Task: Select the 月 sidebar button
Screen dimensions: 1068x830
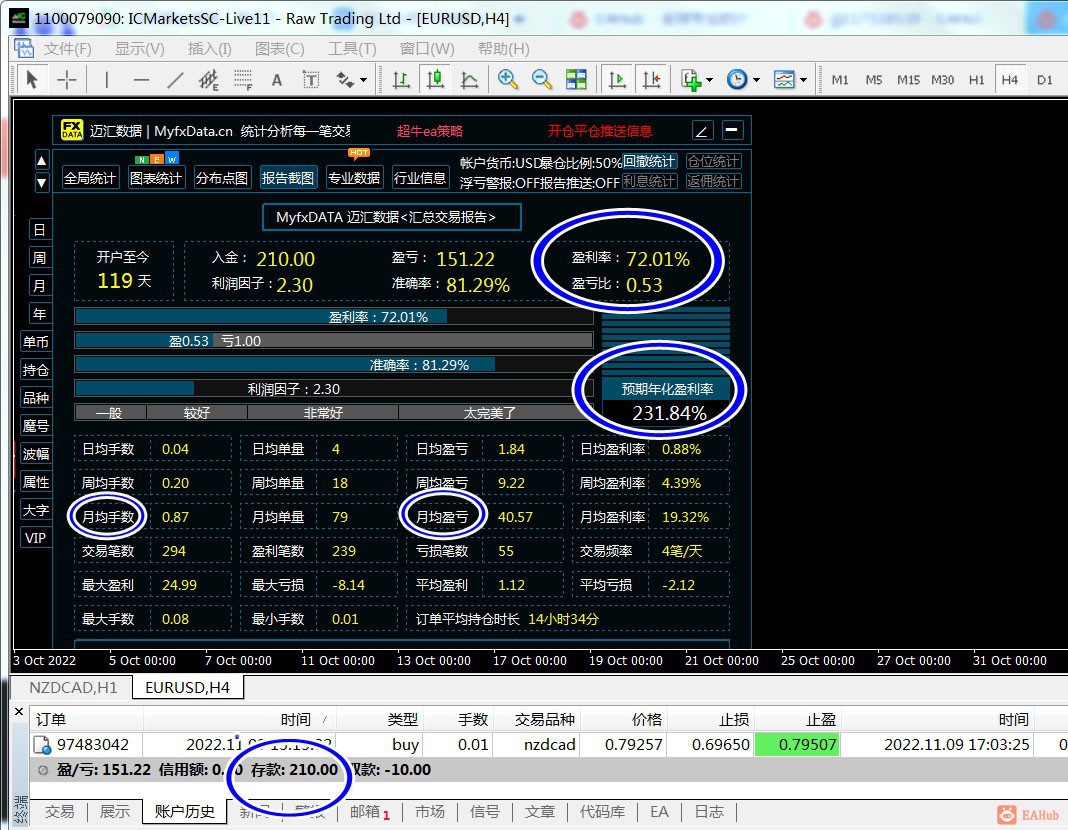Action: 40,285
